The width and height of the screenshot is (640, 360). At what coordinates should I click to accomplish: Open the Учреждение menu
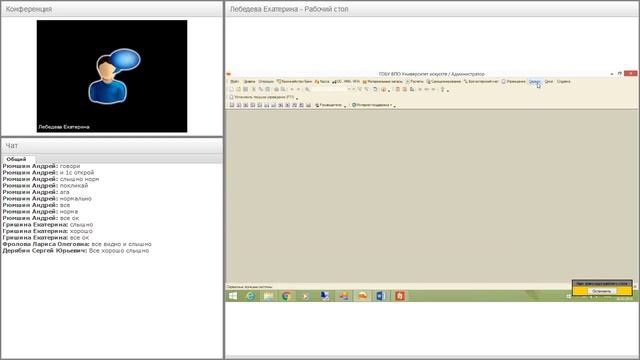[513, 82]
